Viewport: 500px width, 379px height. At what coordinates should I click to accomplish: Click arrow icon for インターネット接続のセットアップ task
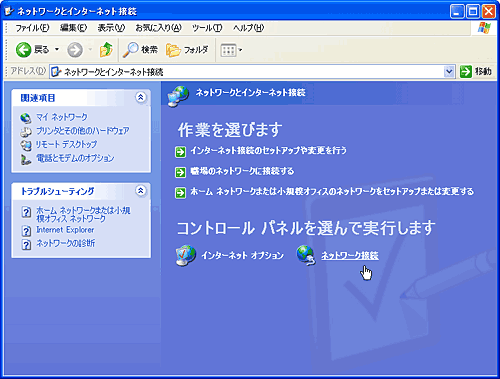pyautogui.click(x=180, y=152)
